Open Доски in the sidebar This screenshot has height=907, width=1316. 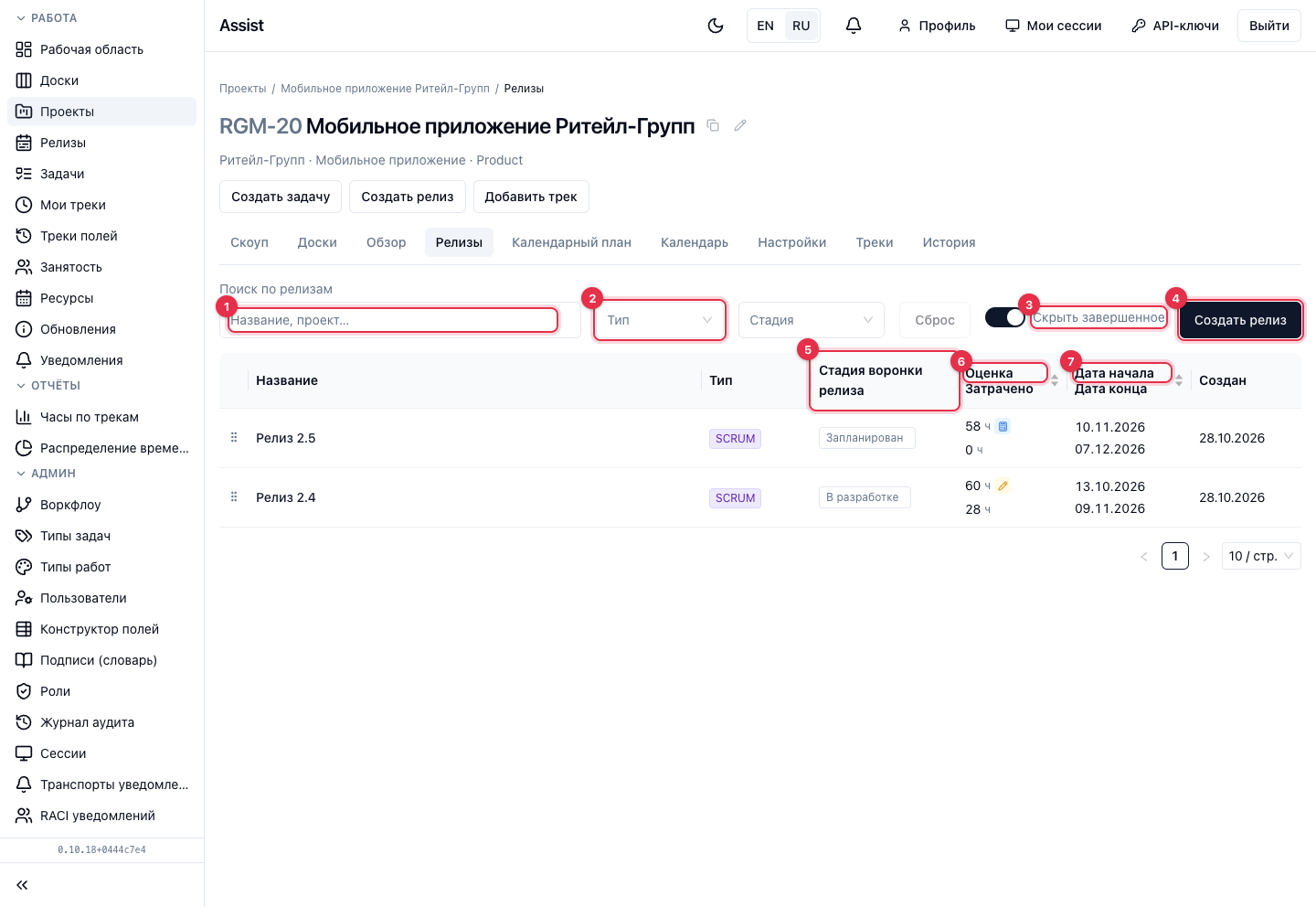click(101, 80)
